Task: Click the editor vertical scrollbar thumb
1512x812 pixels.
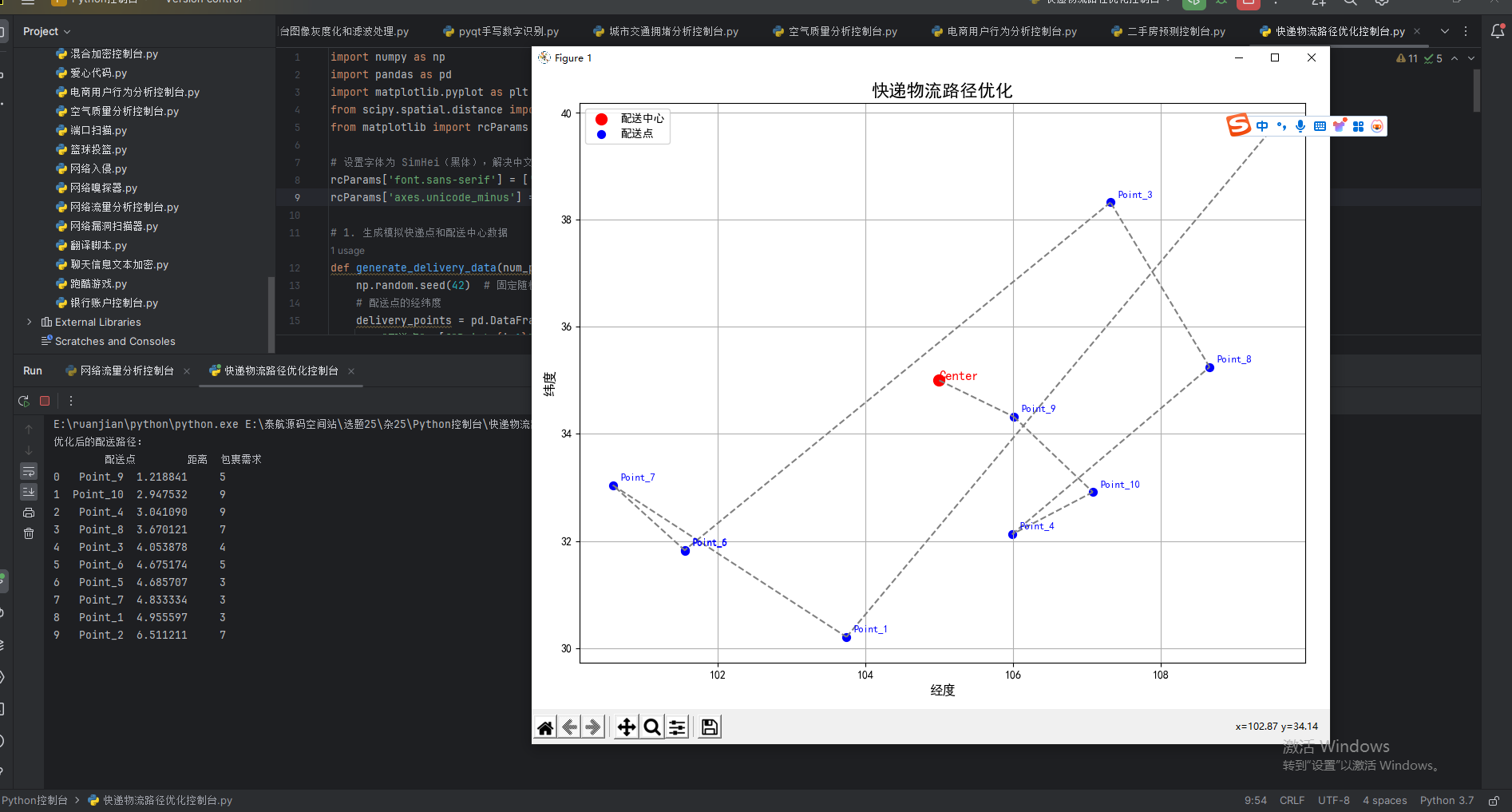Action: [1477, 90]
